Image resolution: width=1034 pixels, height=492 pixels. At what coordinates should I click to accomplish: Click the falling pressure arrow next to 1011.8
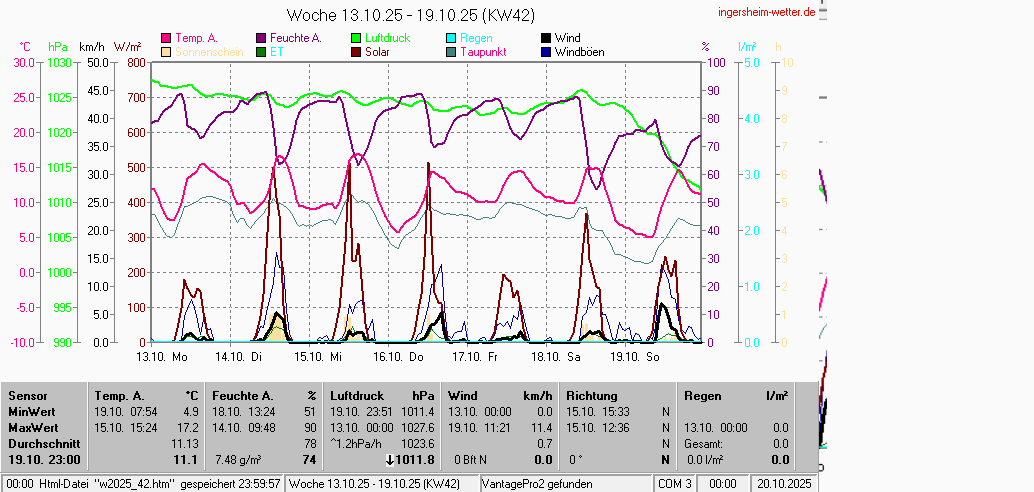coord(389,460)
